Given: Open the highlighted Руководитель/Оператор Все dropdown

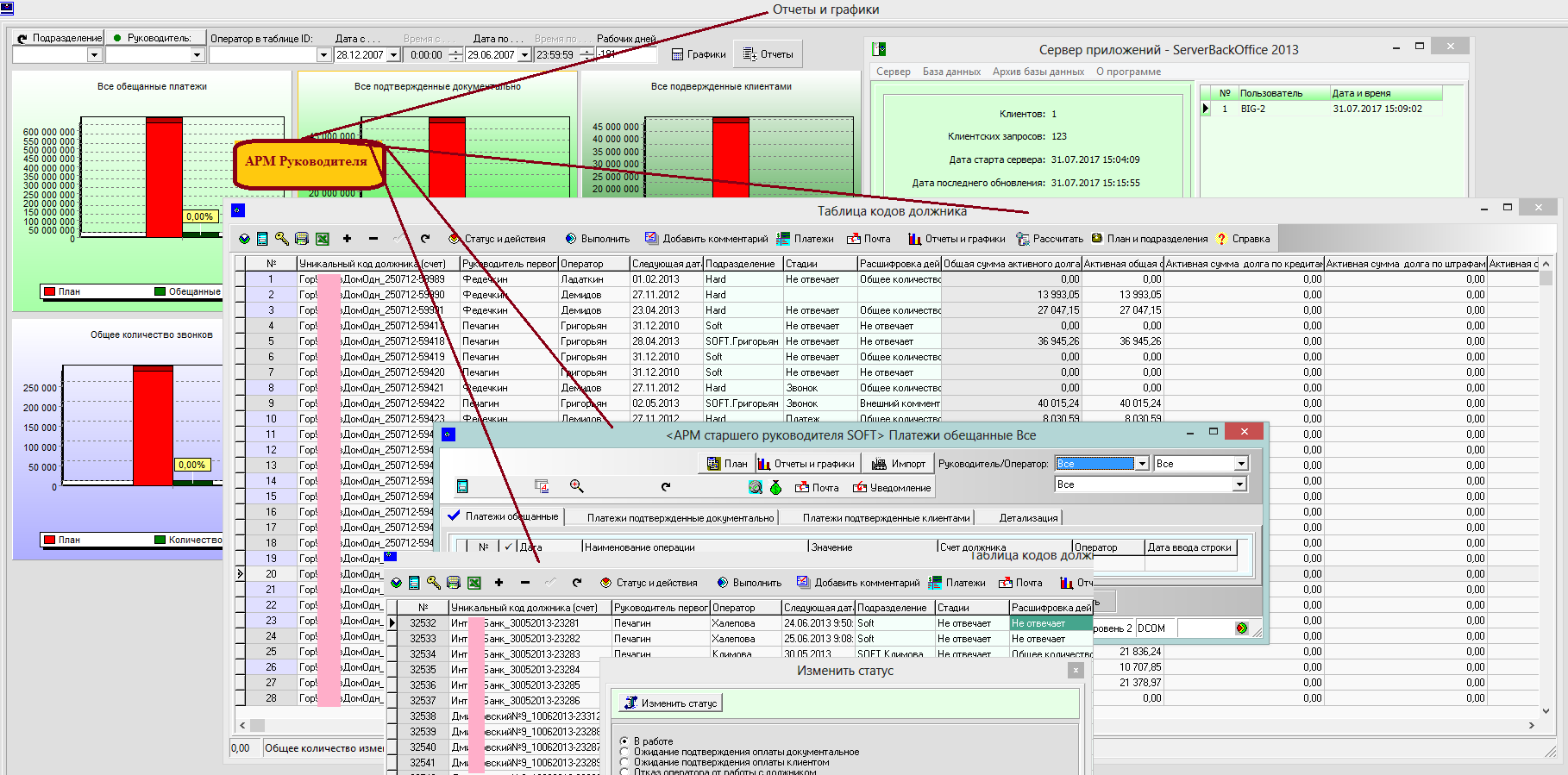Looking at the screenshot, I should (1142, 464).
